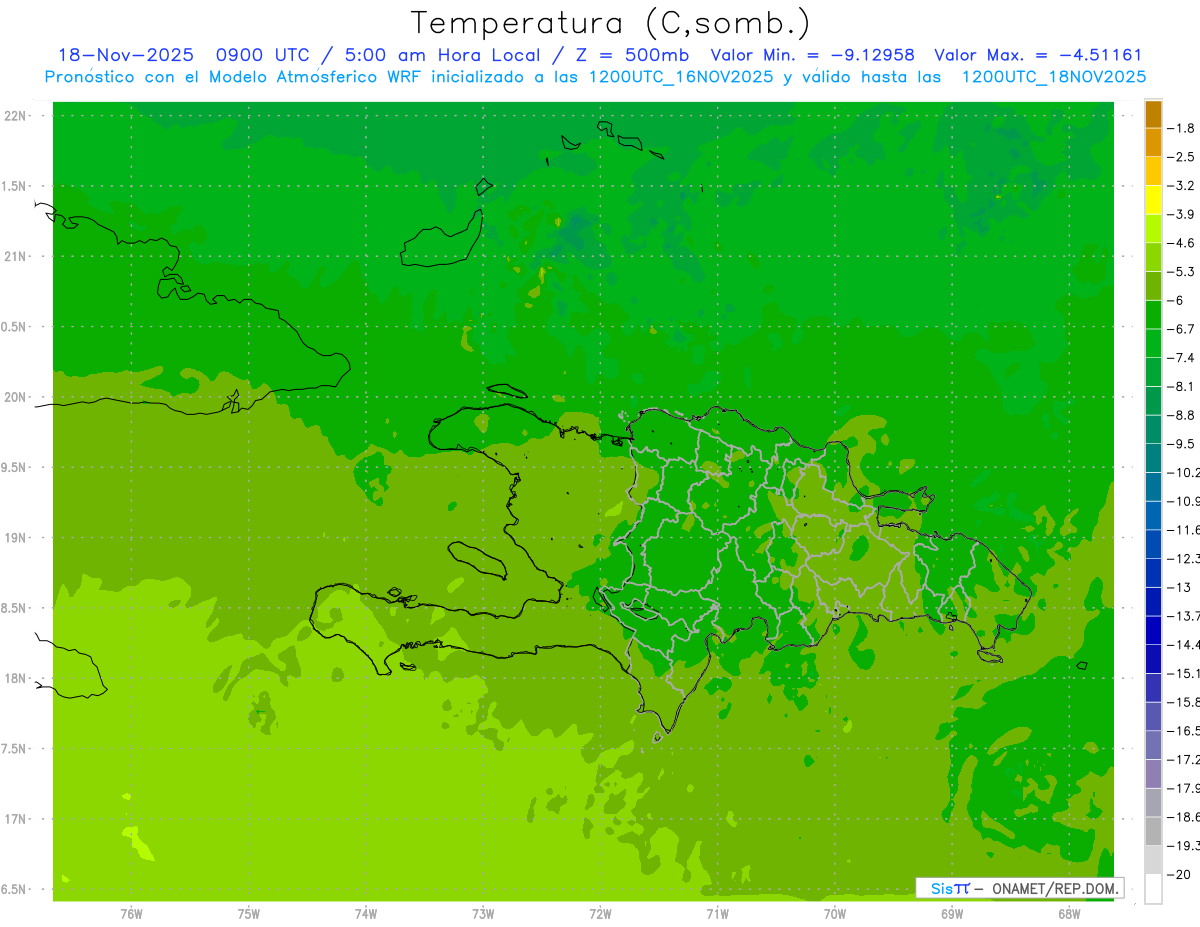Click the "-13" colorbar label
Screen dimensions: 1200x927
(1179, 587)
